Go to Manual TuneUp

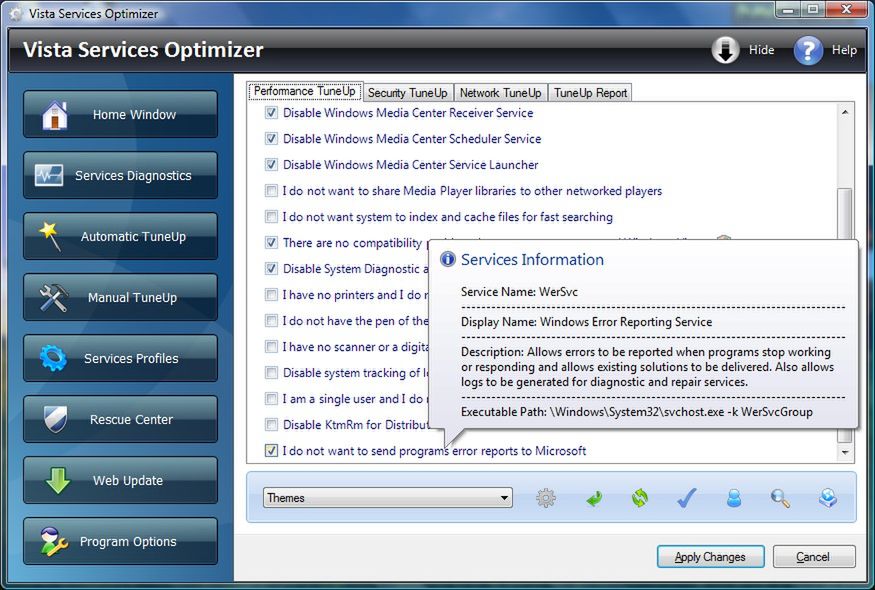tap(121, 297)
